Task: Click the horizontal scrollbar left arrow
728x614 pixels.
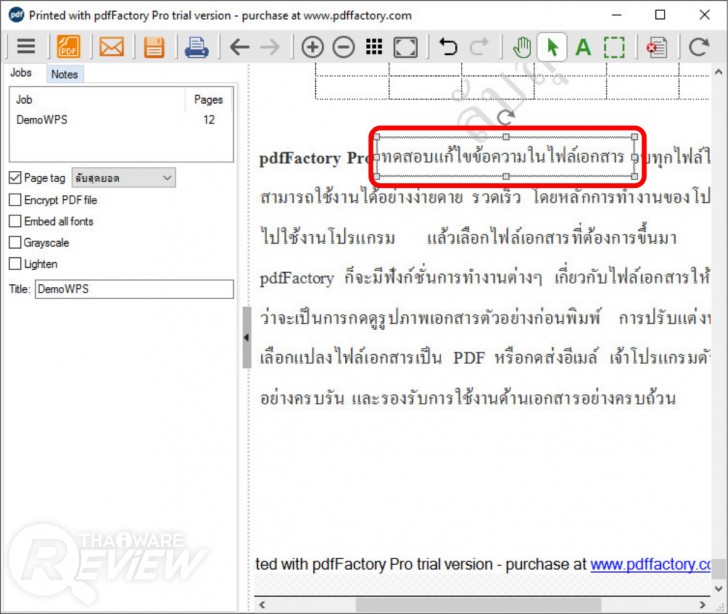Action: pyautogui.click(x=262, y=605)
